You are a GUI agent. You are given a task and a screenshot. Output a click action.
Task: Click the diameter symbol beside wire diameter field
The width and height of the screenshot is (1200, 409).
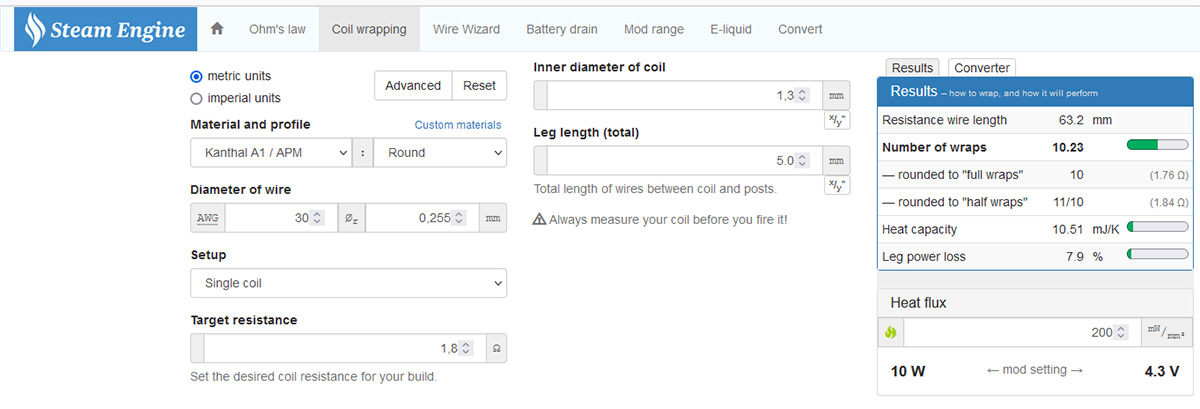[352, 217]
